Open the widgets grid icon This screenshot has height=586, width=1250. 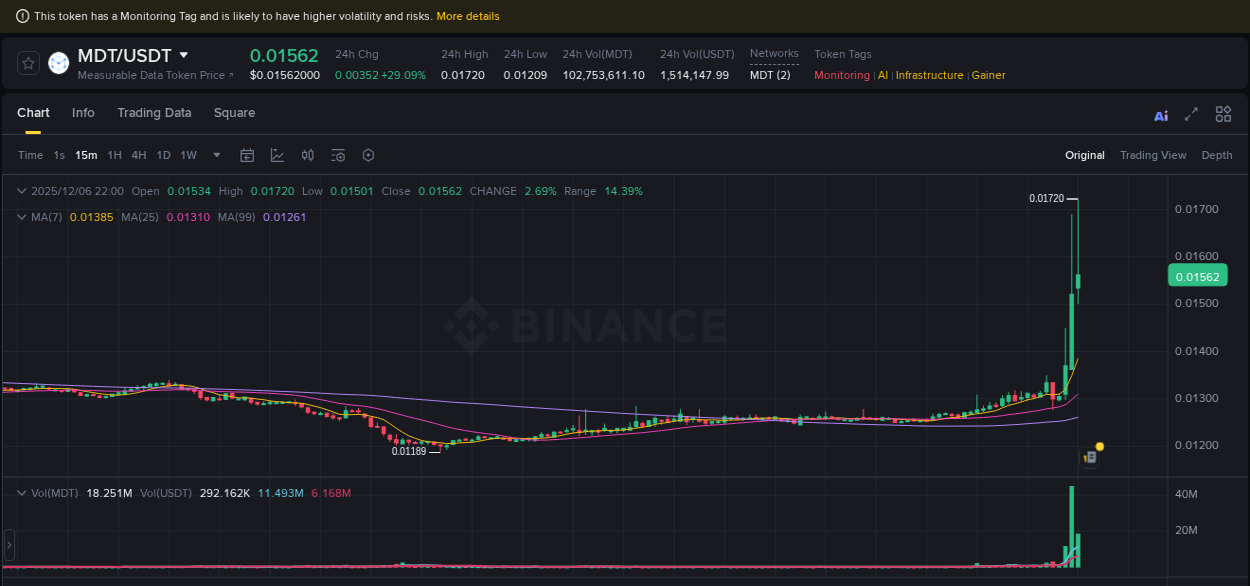1223,114
